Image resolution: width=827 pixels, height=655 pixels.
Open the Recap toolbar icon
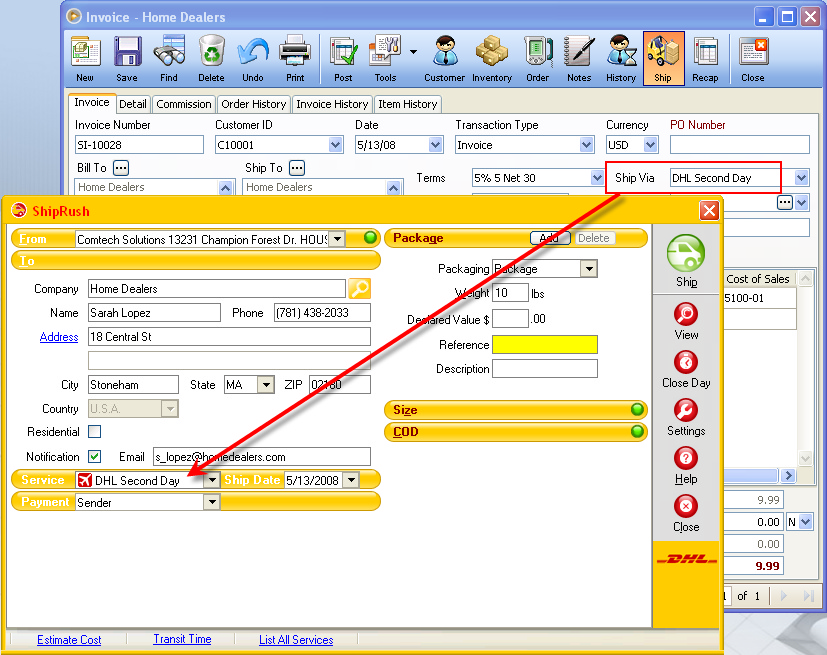pos(705,53)
